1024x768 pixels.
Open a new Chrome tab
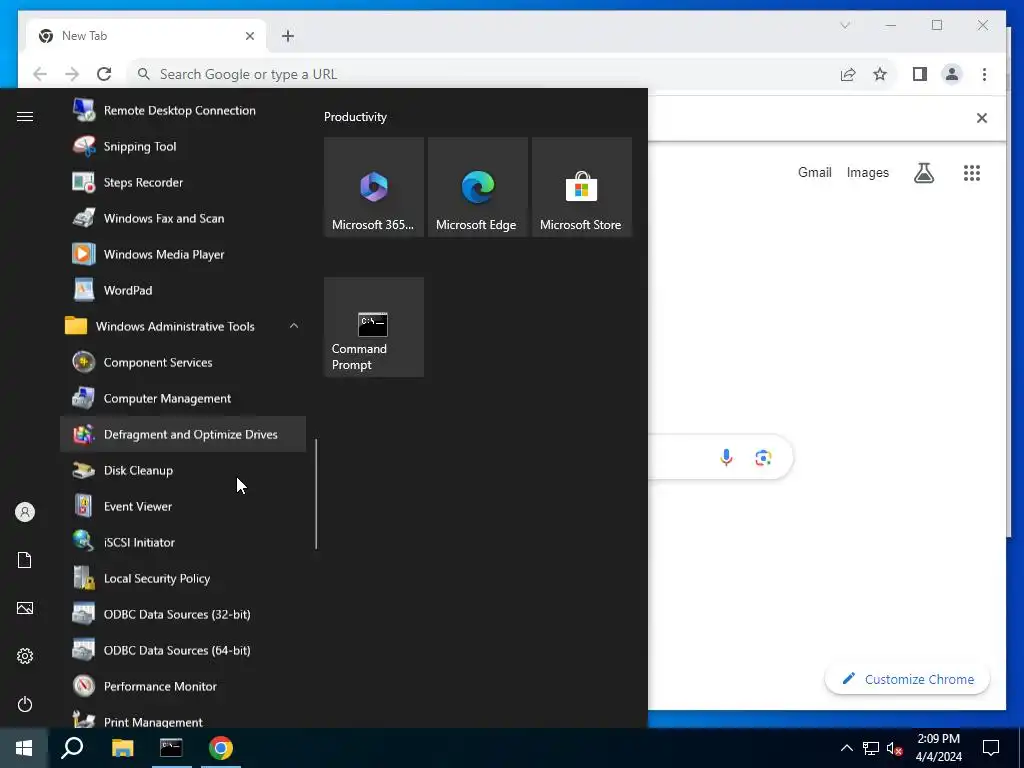(288, 36)
